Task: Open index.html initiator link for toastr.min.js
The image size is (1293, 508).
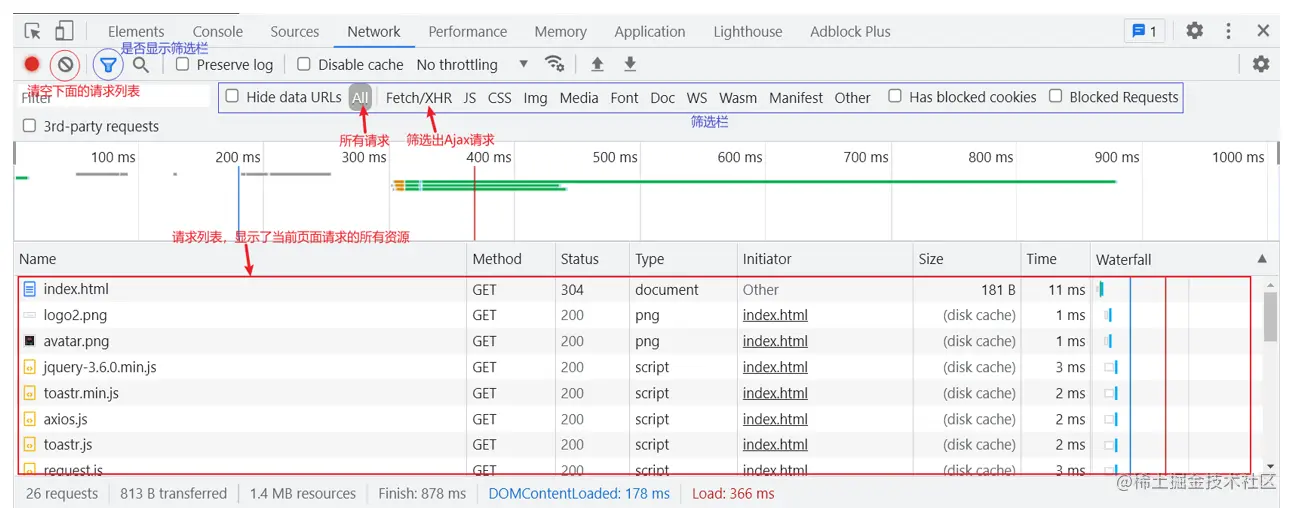Action: 775,393
